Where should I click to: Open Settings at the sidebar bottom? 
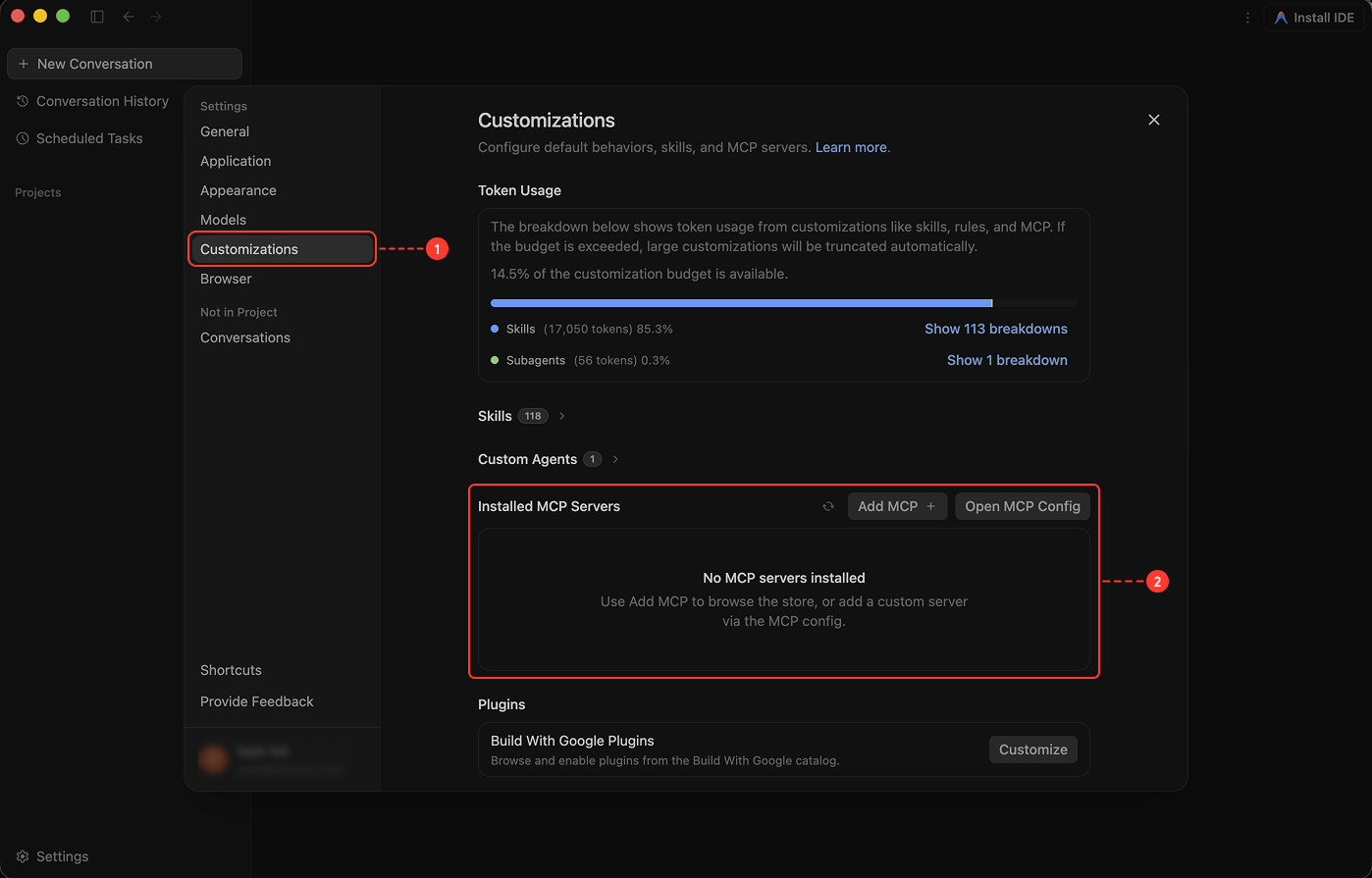pyautogui.click(x=53, y=856)
